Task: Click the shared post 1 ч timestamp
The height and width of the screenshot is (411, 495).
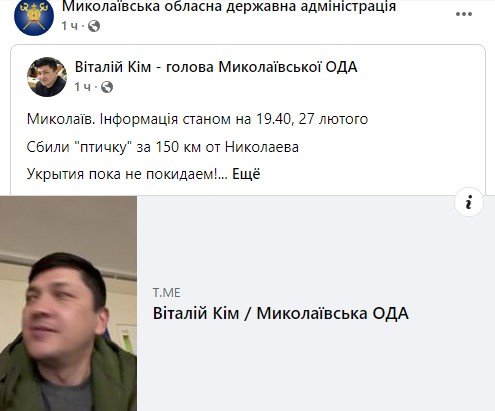Action: click(82, 87)
